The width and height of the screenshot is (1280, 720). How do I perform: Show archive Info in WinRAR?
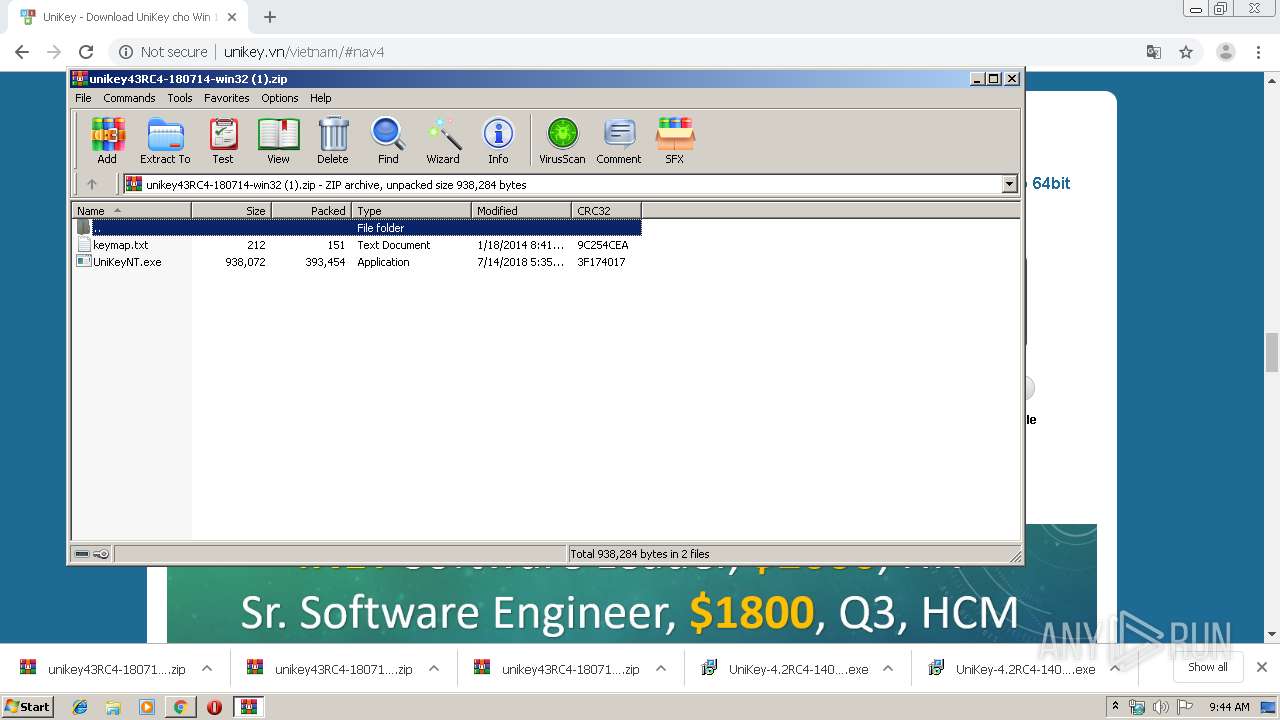click(x=498, y=140)
